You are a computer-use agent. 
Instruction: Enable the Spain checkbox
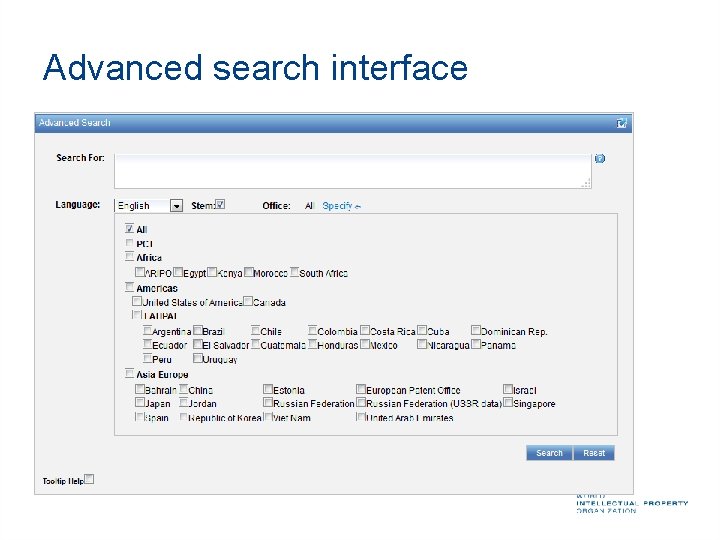(140, 416)
